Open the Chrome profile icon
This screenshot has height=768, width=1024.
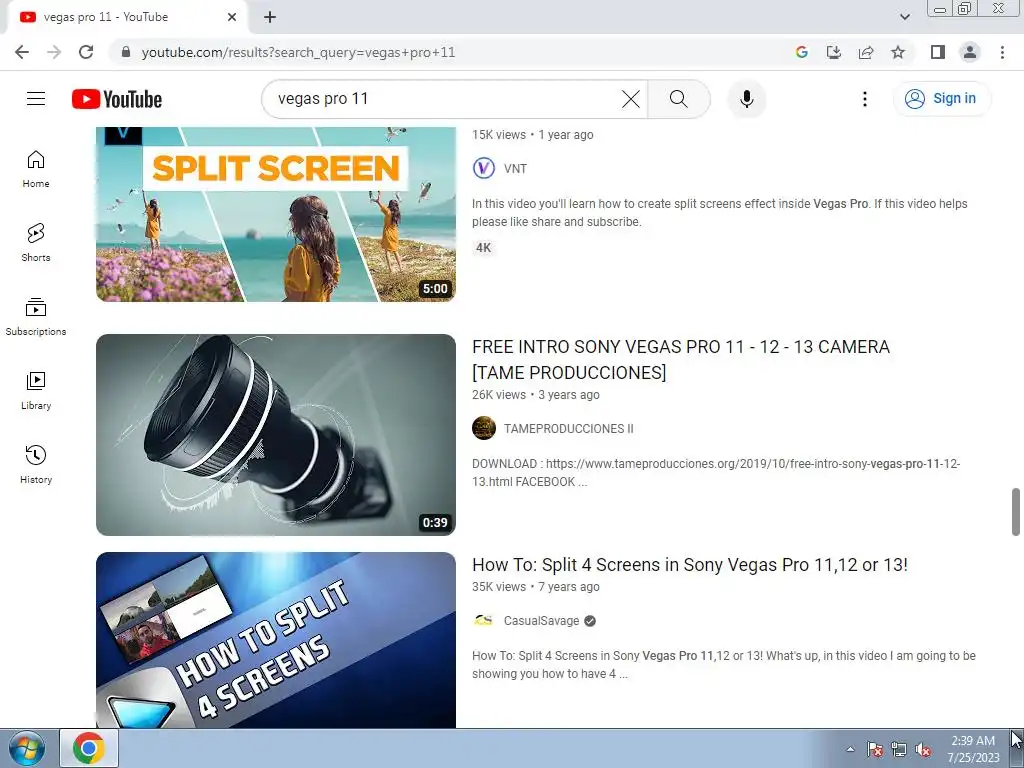(x=970, y=52)
